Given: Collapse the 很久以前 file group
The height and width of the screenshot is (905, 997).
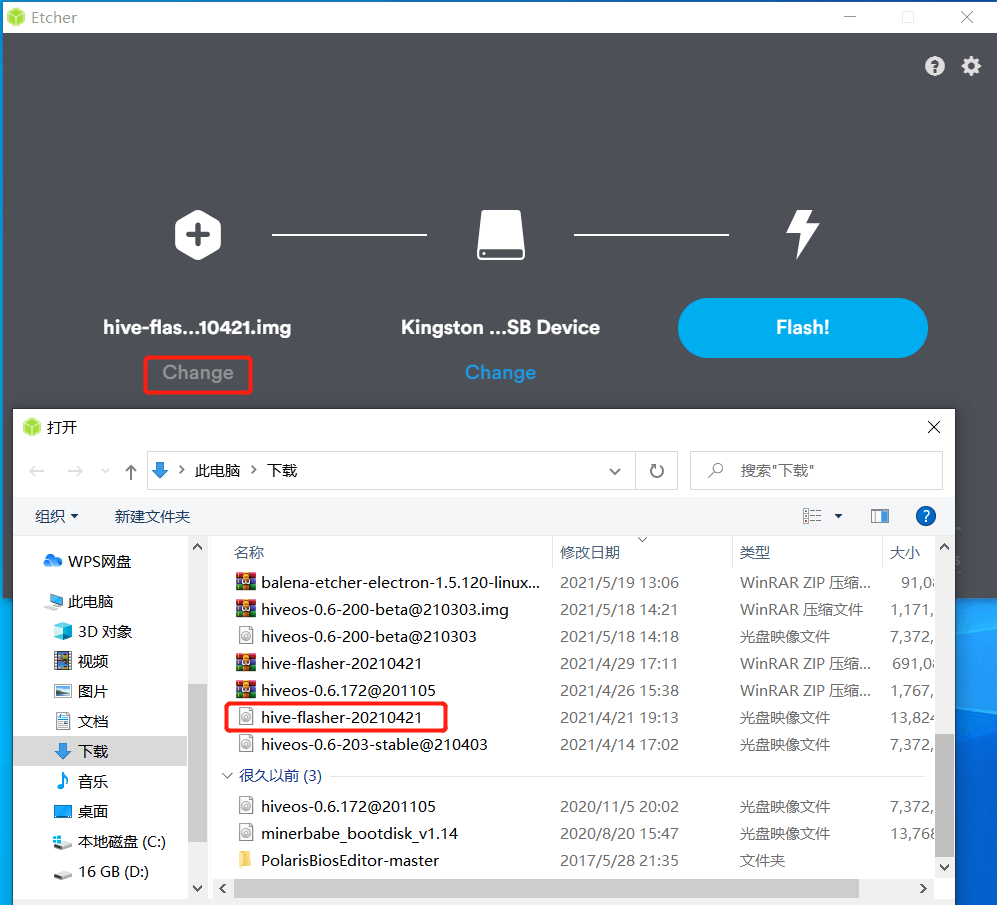Looking at the screenshot, I should [x=225, y=776].
